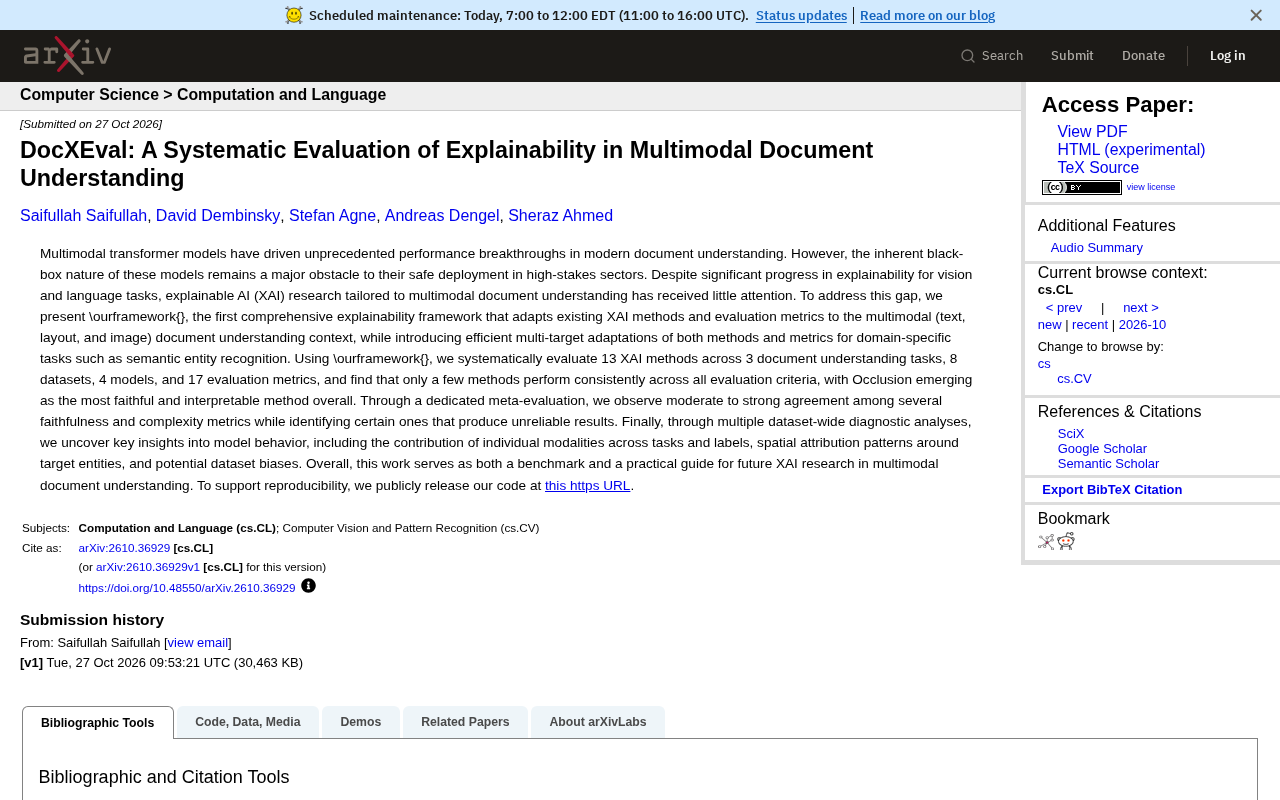Change browse context to cs.CV

coord(1074,379)
